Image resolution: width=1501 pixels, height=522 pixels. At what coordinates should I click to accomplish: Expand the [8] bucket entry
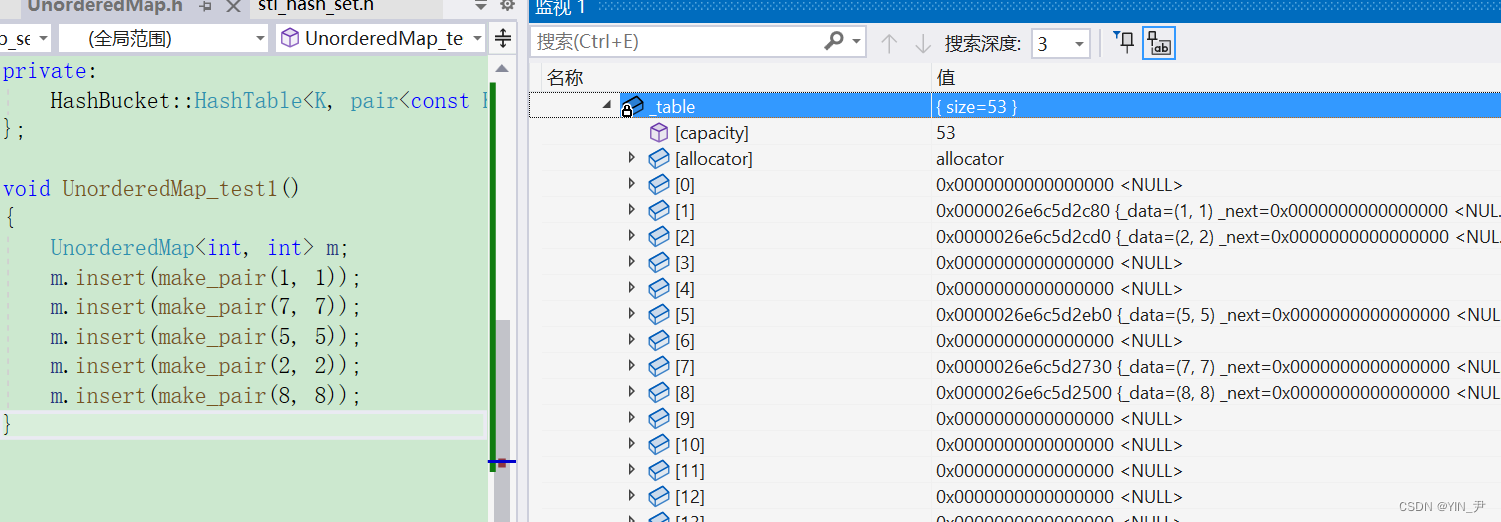pos(631,391)
